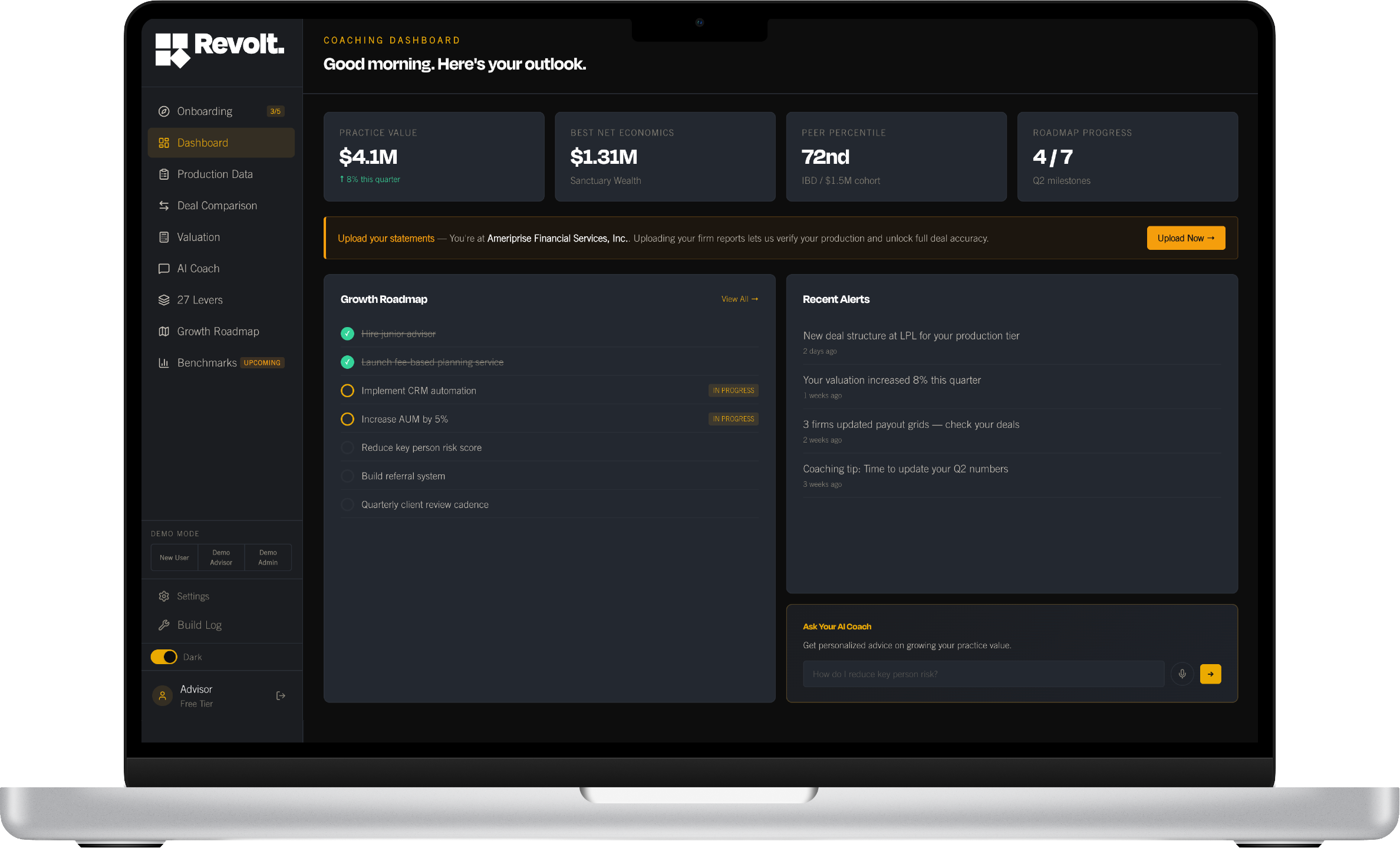Open 27 Levers section
The image size is (1400, 848).
(221, 300)
